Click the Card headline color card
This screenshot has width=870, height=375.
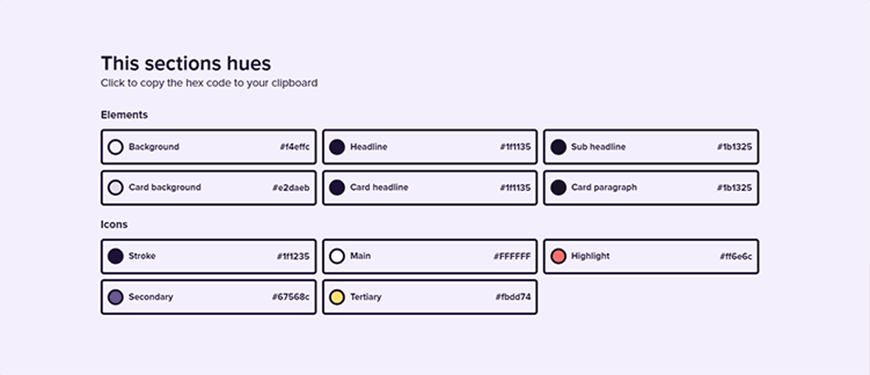point(430,188)
